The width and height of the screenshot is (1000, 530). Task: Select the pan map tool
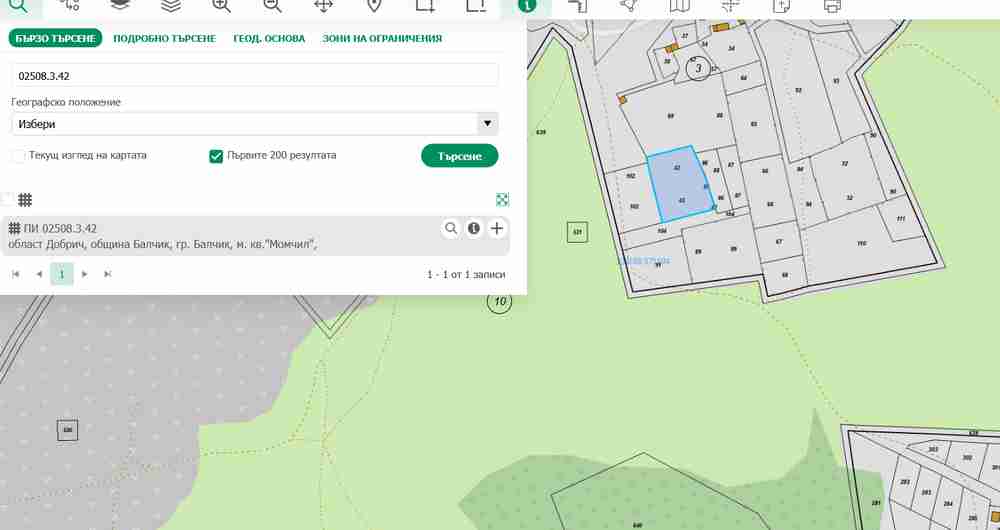tap(323, 5)
